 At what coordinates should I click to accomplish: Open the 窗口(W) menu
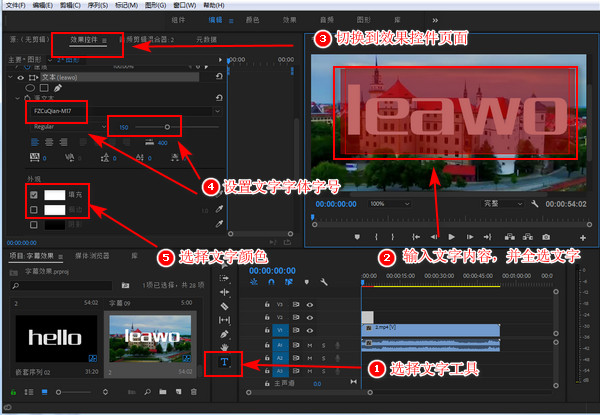click(x=184, y=5)
